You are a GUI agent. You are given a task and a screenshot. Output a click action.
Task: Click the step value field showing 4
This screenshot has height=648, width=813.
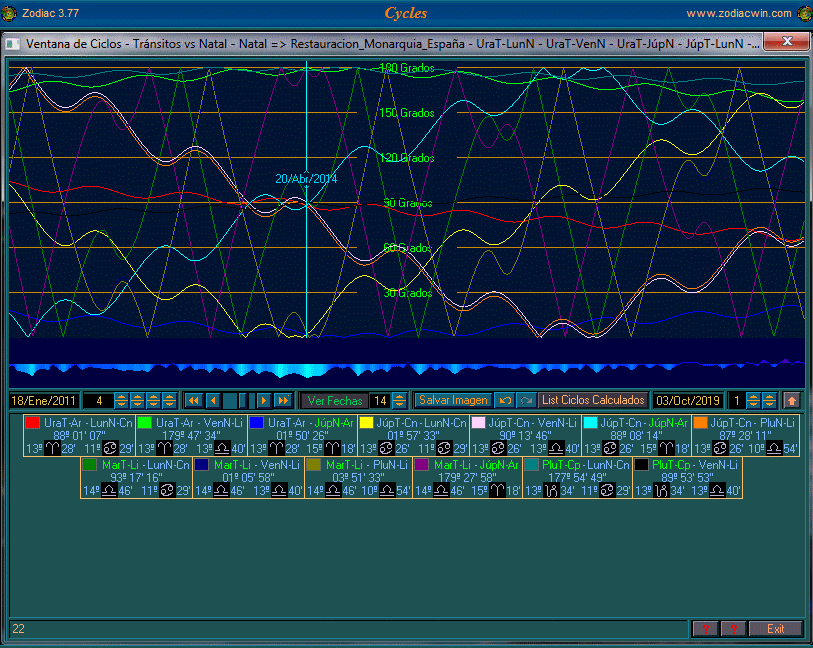pyautogui.click(x=99, y=401)
